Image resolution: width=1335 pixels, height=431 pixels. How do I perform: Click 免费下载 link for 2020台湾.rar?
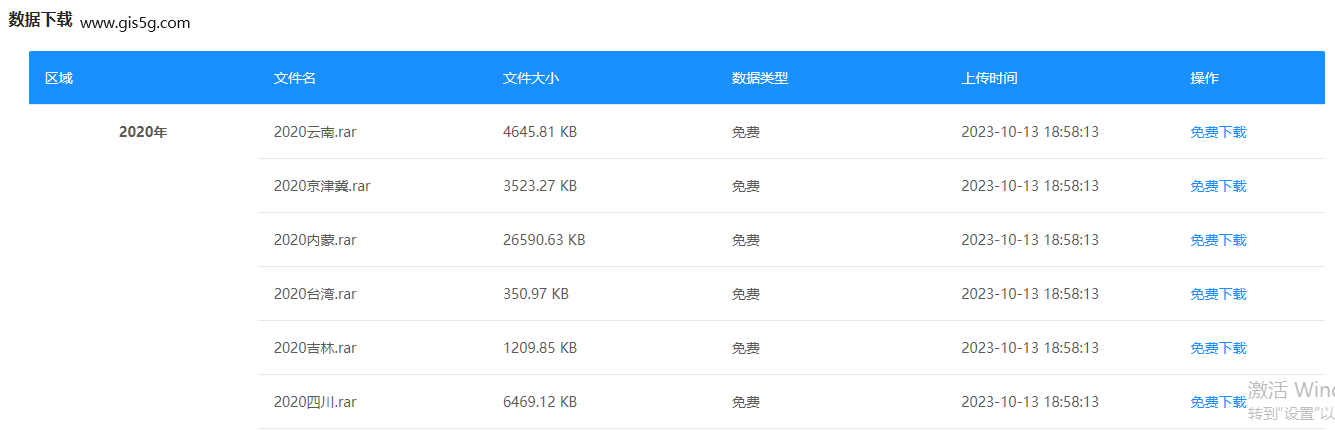coord(1218,294)
